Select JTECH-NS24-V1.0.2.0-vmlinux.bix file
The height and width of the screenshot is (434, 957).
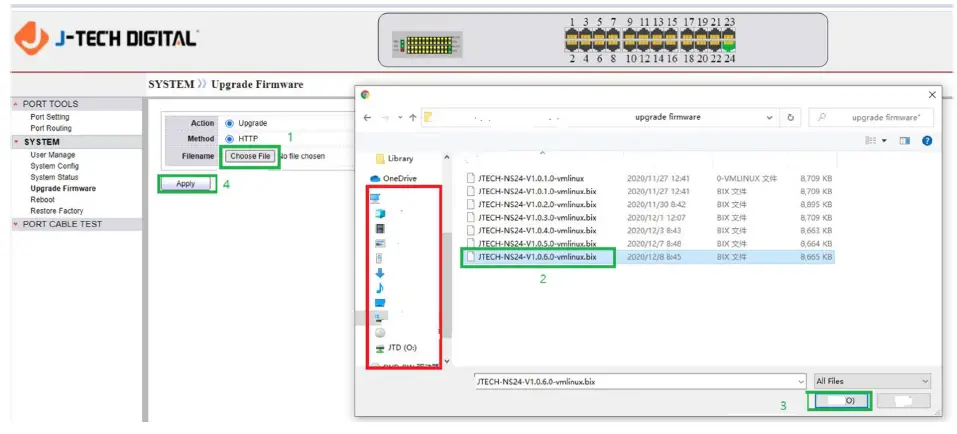point(532,204)
